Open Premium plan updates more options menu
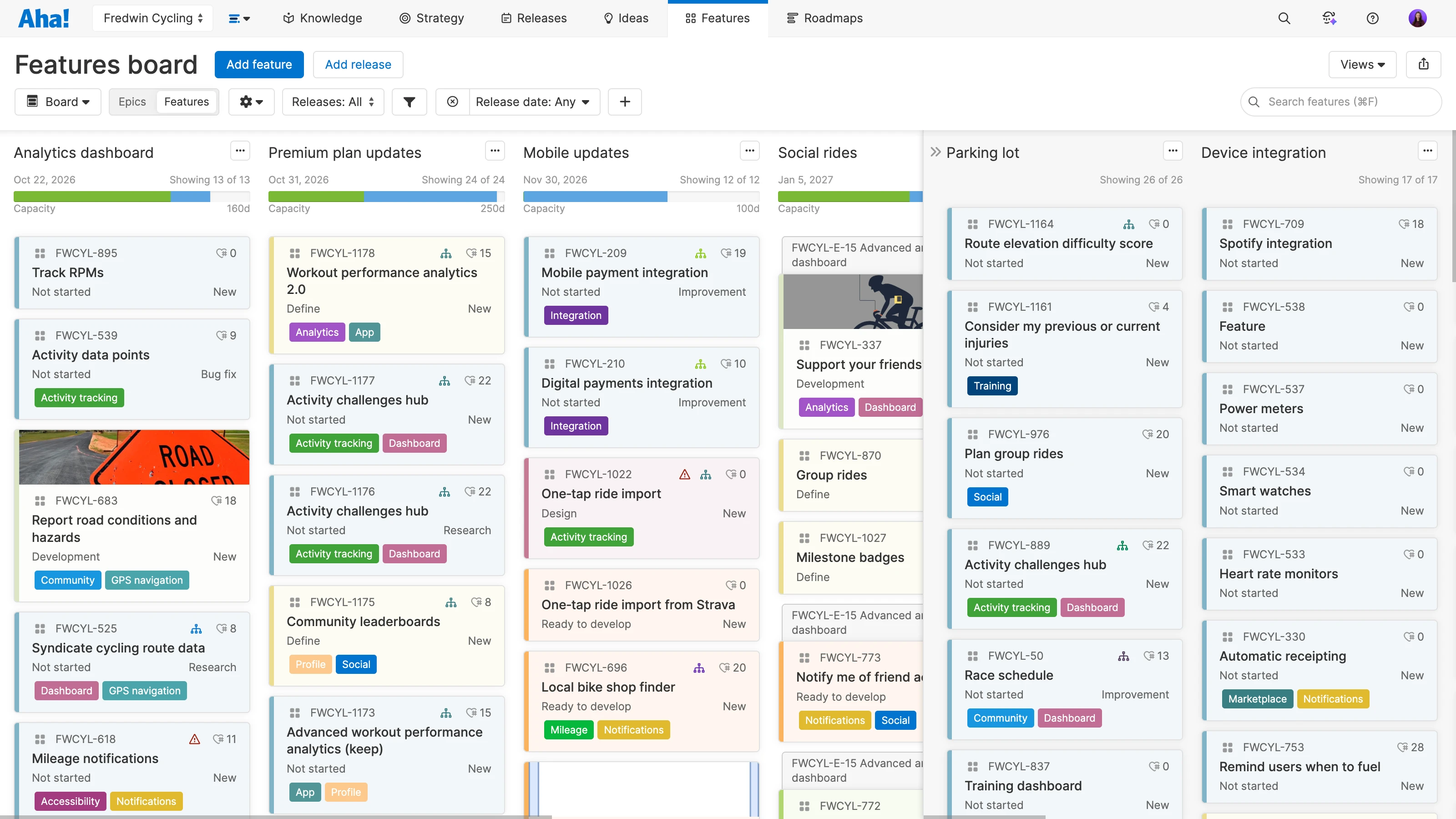This screenshot has width=1456, height=819. pyautogui.click(x=495, y=151)
